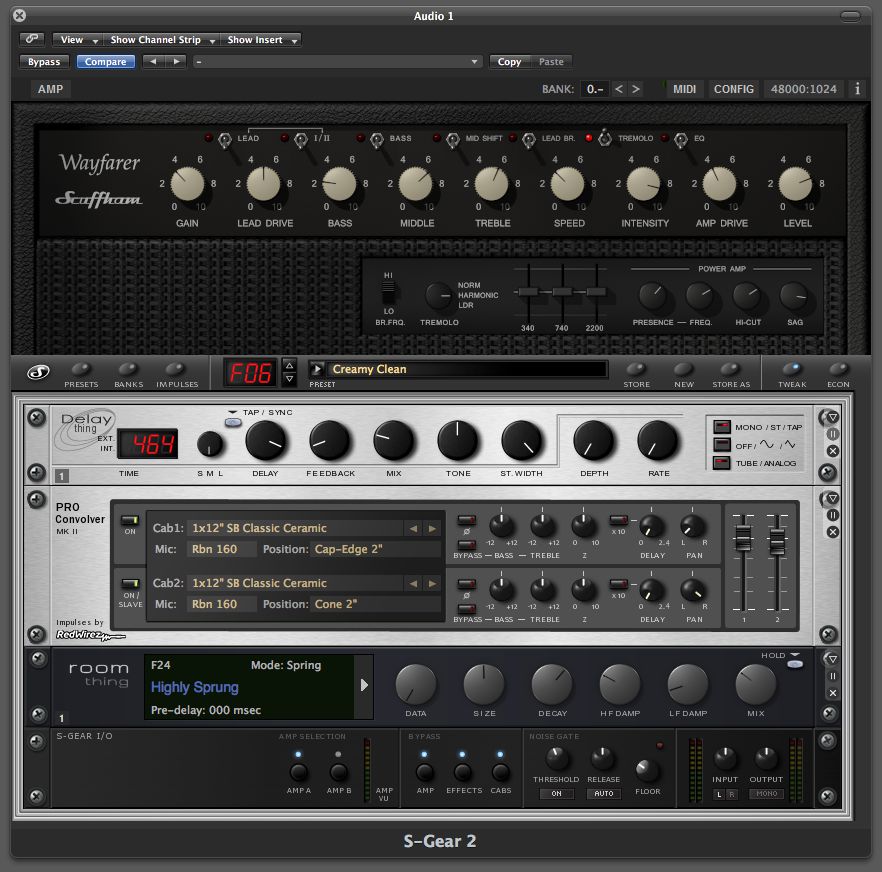The height and width of the screenshot is (872, 882).
Task: Click the previous plugin setting arrow
Action: [x=154, y=61]
